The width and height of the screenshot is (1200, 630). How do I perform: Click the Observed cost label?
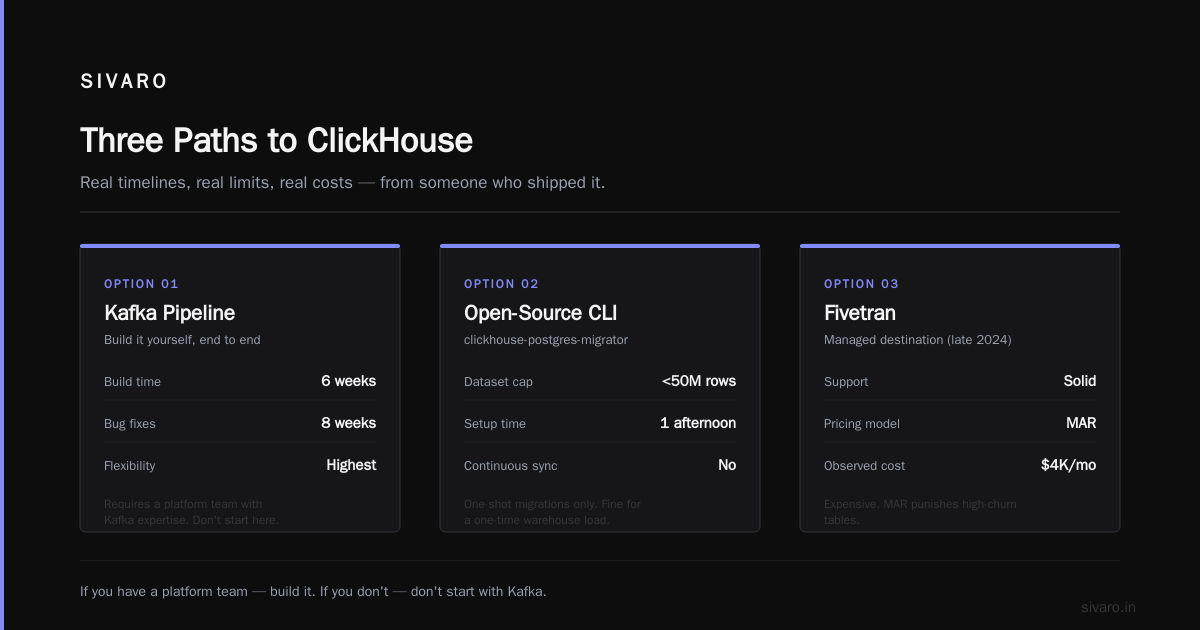(x=864, y=466)
